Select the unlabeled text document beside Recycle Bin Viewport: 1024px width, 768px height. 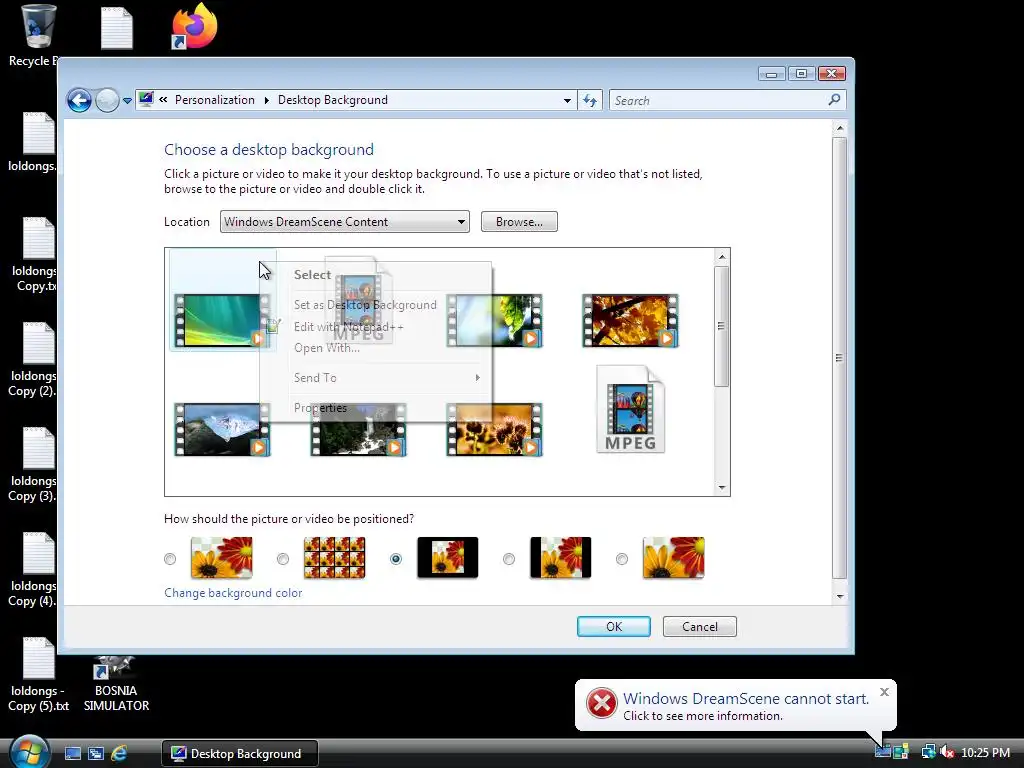click(x=117, y=28)
